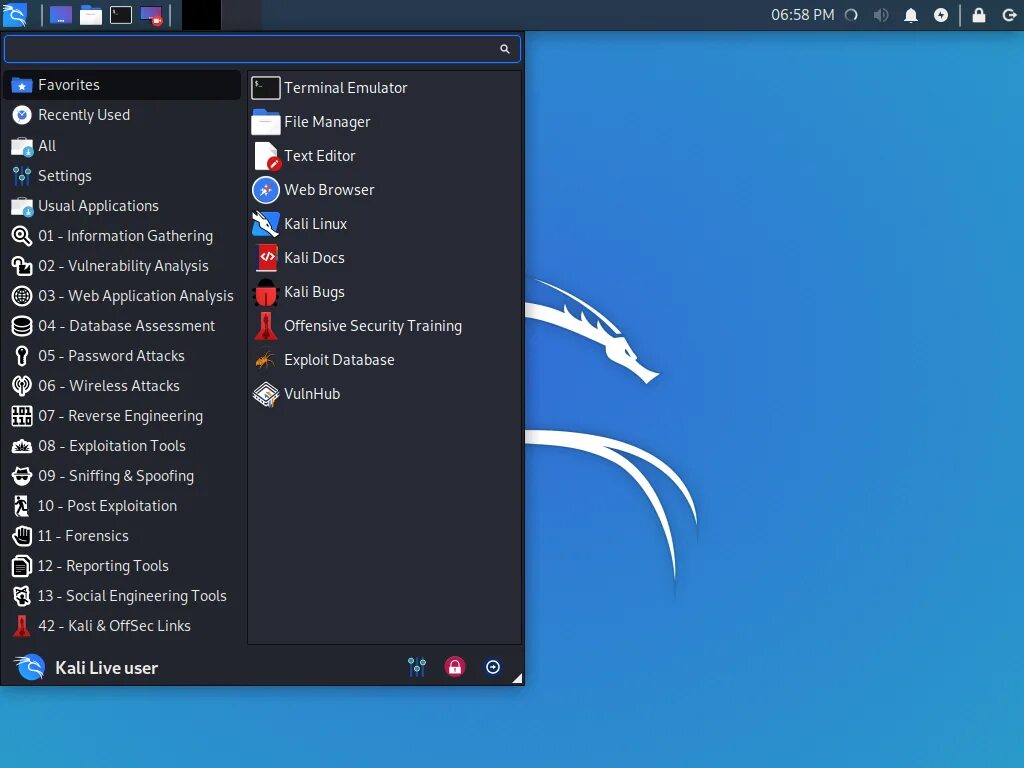Select 13 - Social Engineering Tools category
Image resolution: width=1024 pixels, height=768 pixels.
(122, 596)
